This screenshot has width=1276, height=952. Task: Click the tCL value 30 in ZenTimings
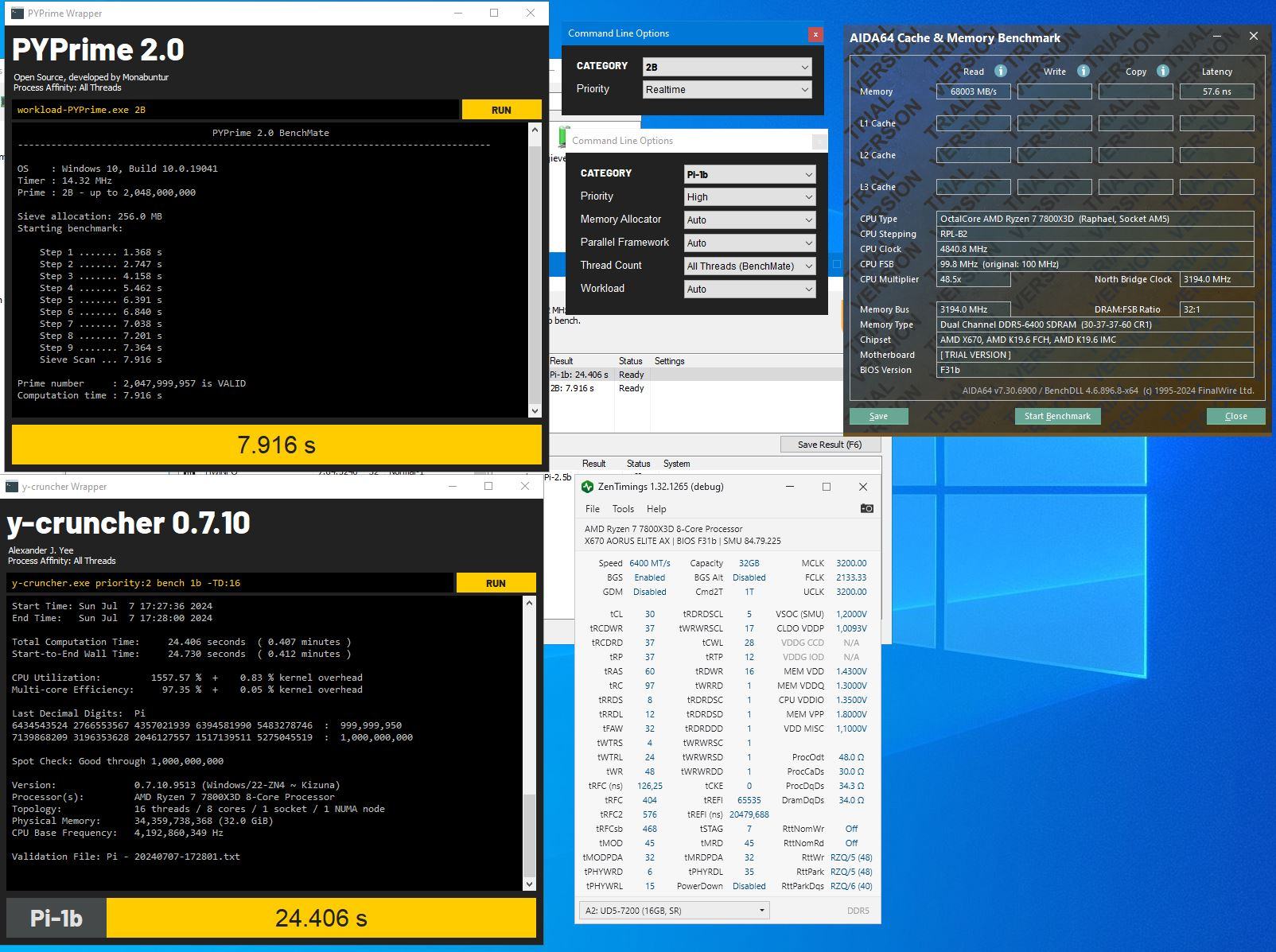pos(650,614)
